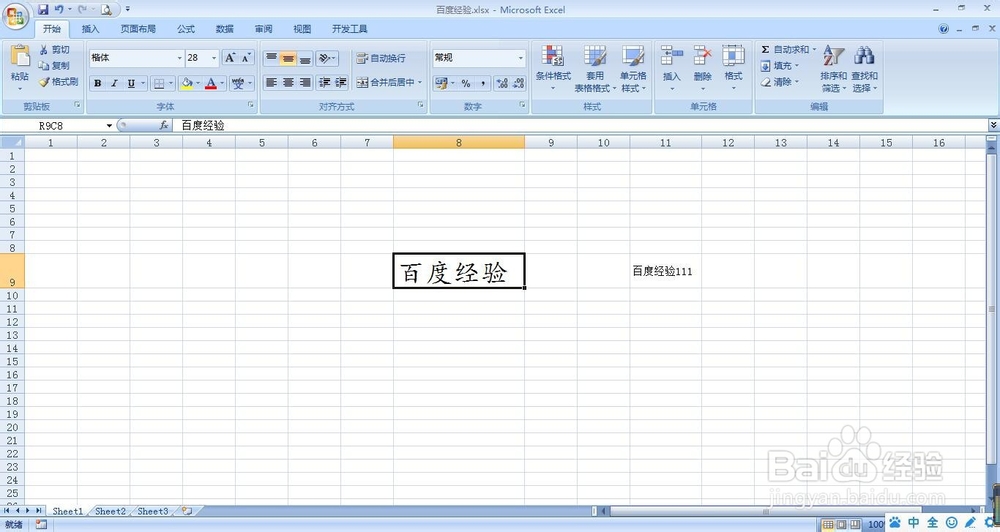Screen dimensions: 1000x532
Task: Open the font name dropdown 楷体
Action: (179, 57)
